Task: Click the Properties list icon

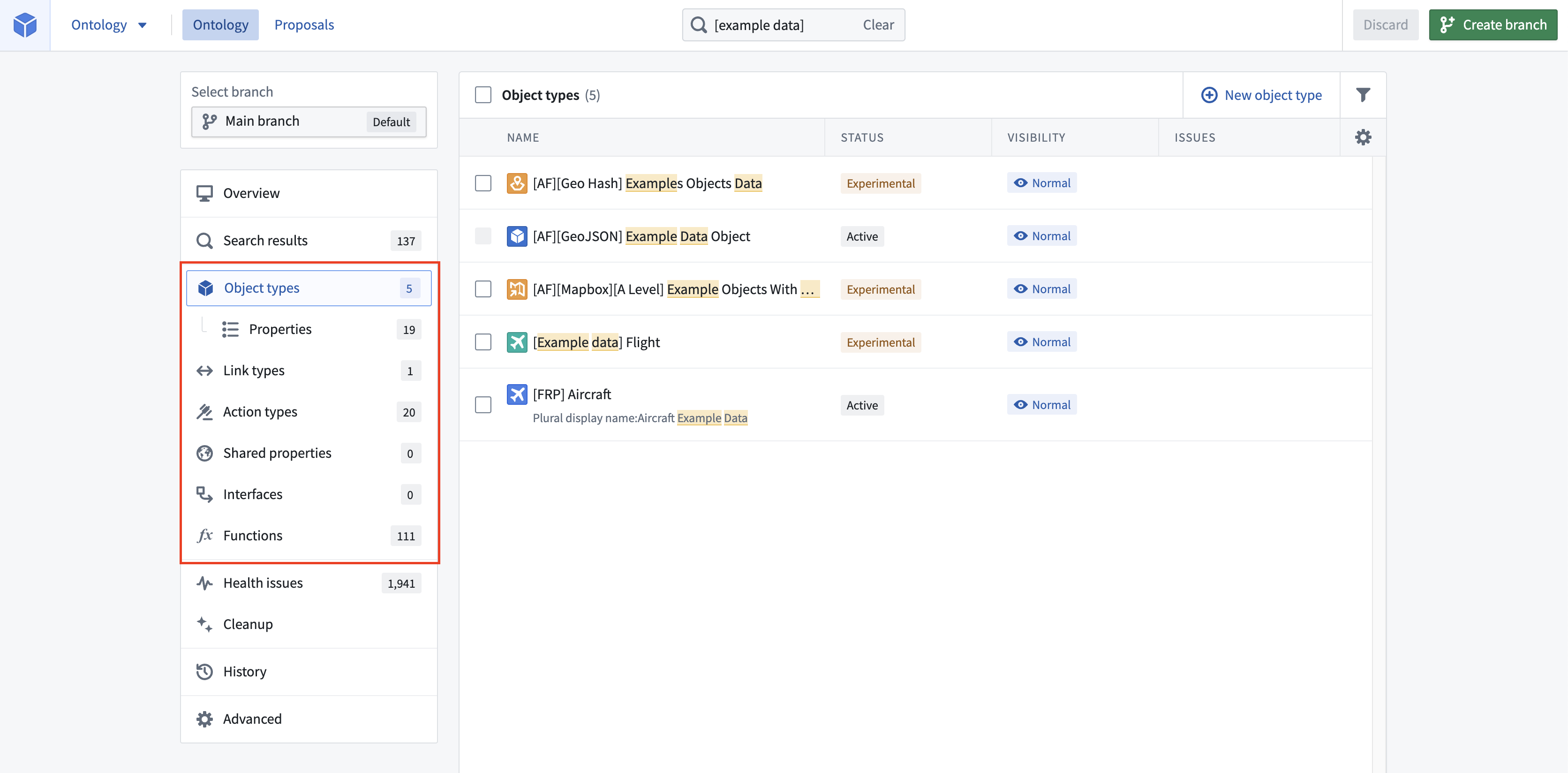Action: pyautogui.click(x=230, y=329)
